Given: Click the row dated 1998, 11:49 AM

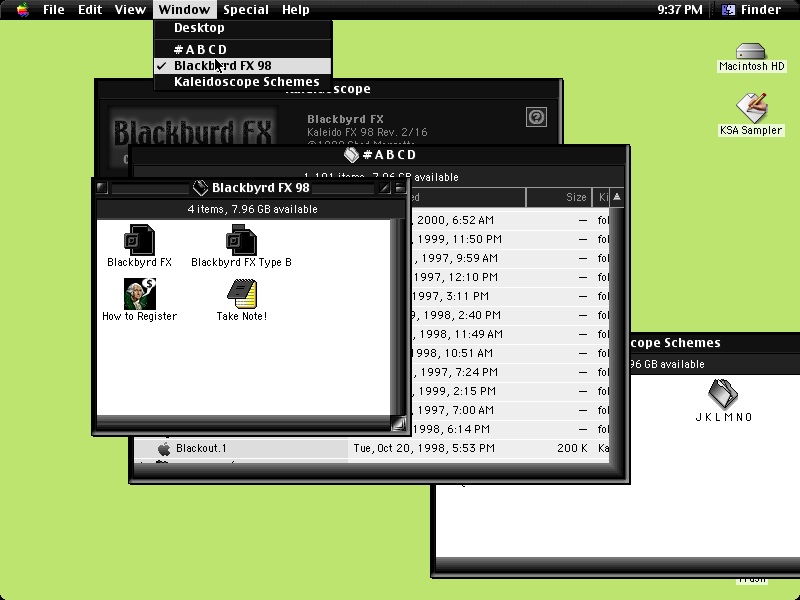Looking at the screenshot, I should coord(509,334).
